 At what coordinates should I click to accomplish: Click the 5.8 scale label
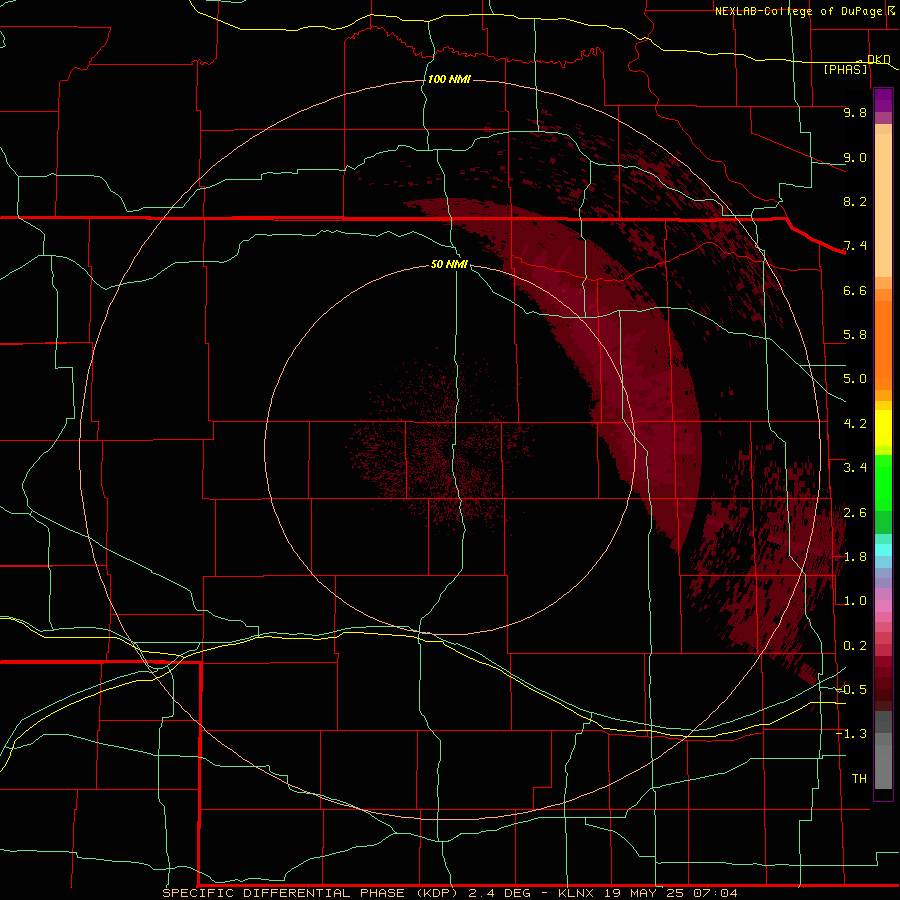[855, 335]
